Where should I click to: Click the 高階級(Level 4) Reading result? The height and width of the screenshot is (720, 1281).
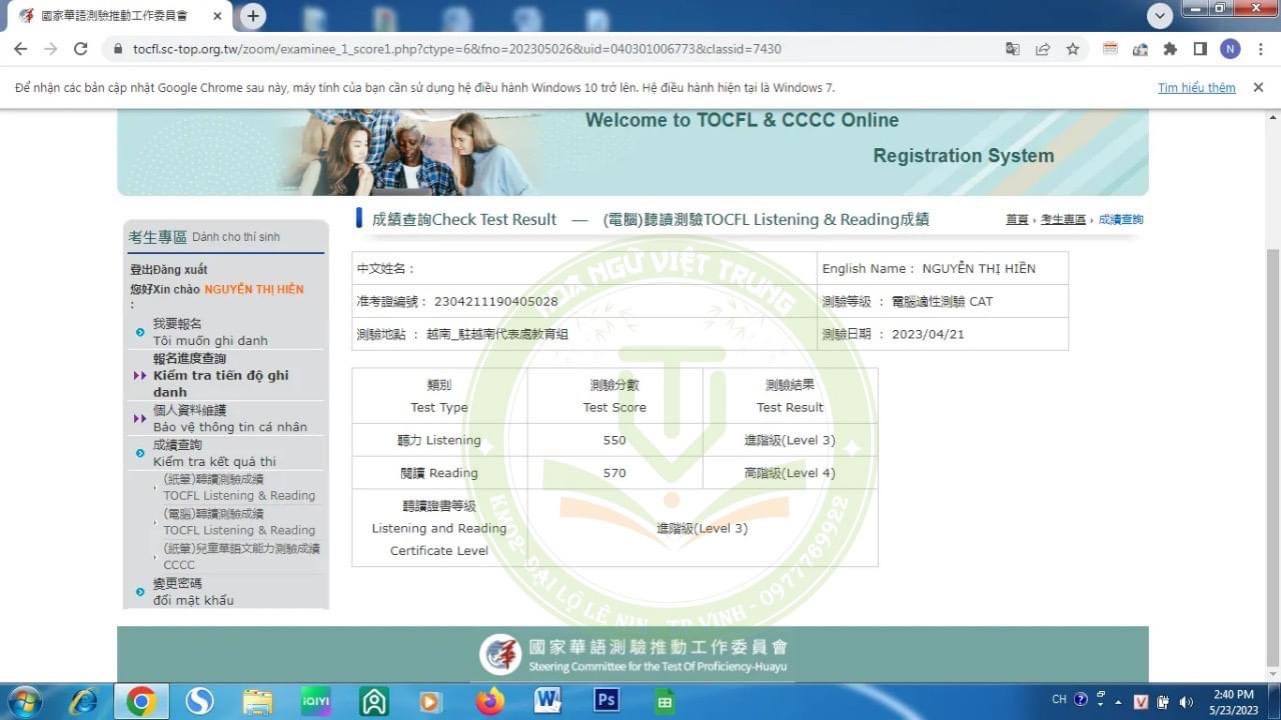790,473
